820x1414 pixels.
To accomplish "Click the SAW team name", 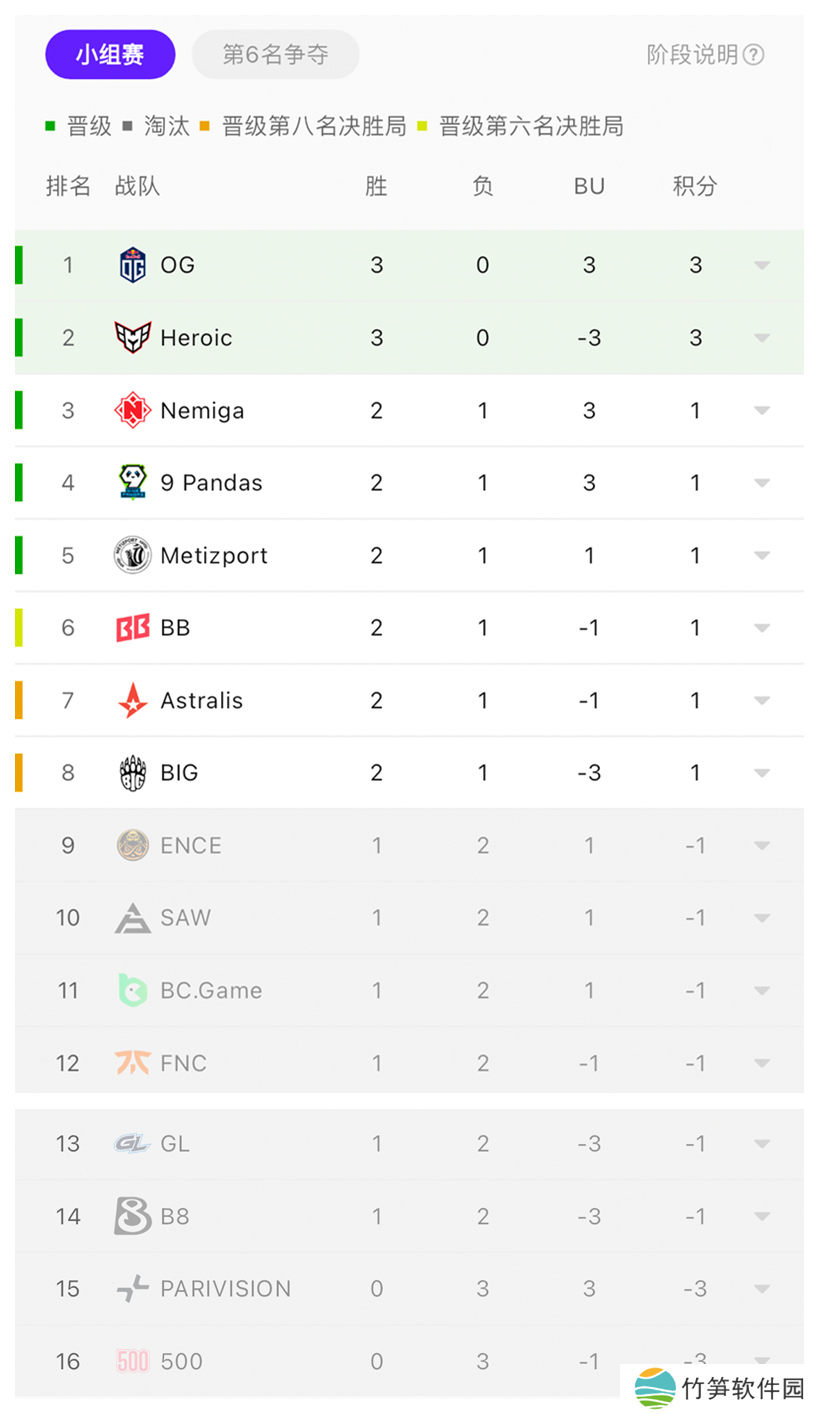I will 186,918.
